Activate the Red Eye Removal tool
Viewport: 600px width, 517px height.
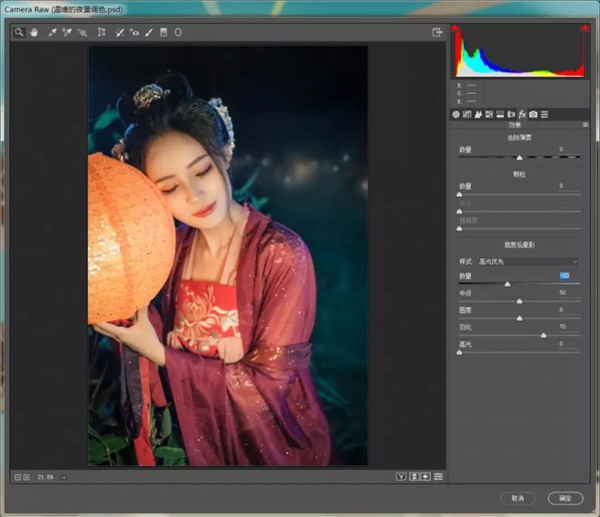(x=135, y=32)
